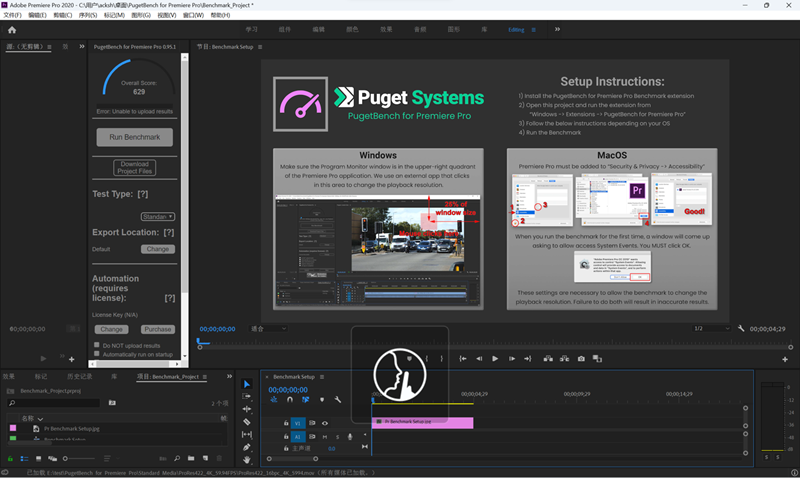Open the 序列(S) menu
This screenshot has height=478, width=800.
[x=88, y=15]
